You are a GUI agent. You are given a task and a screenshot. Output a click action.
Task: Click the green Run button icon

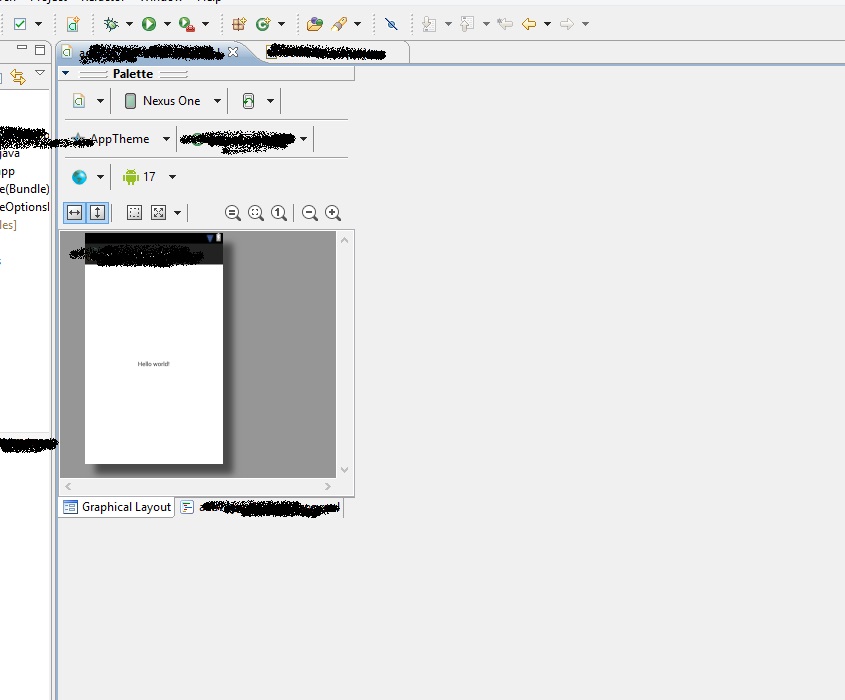(149, 24)
